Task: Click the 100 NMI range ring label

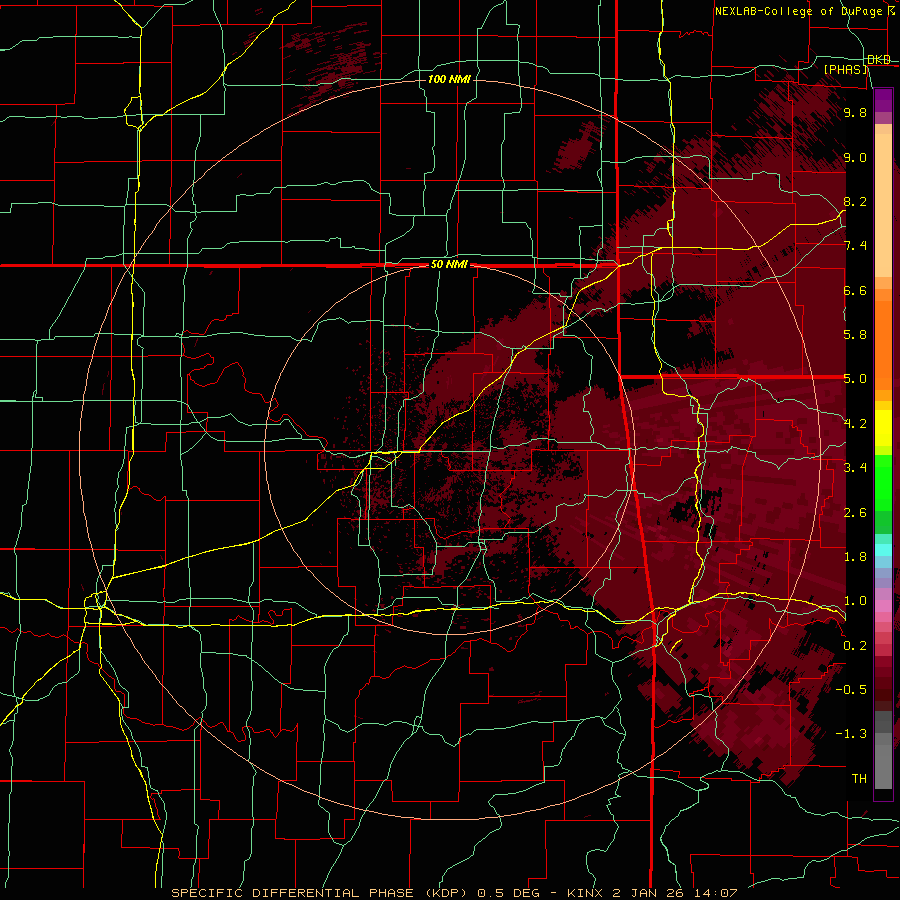Action: (x=449, y=79)
